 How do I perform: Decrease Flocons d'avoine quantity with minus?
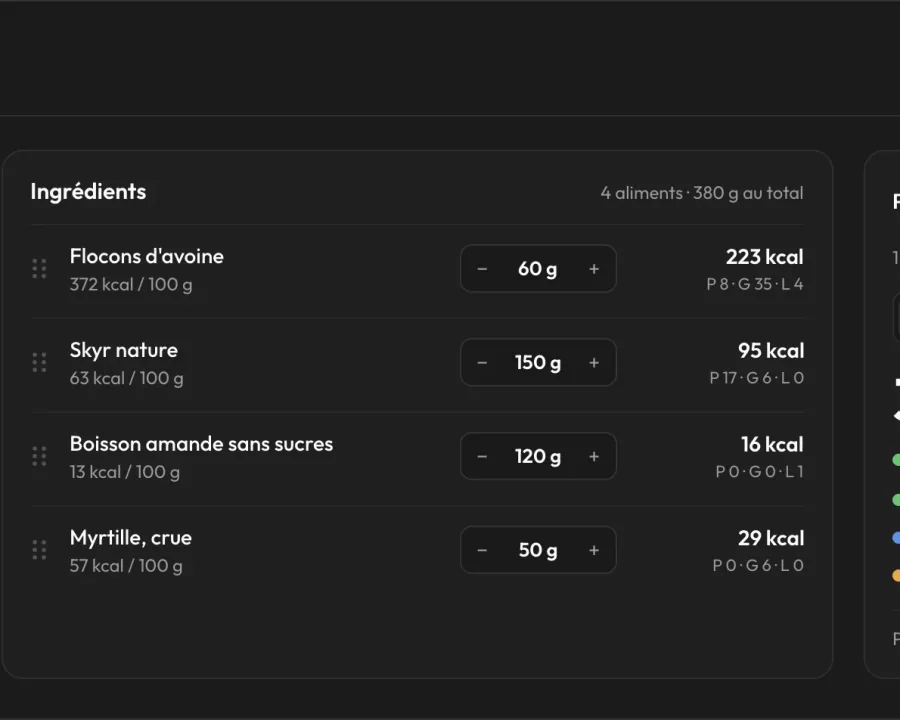tap(482, 269)
